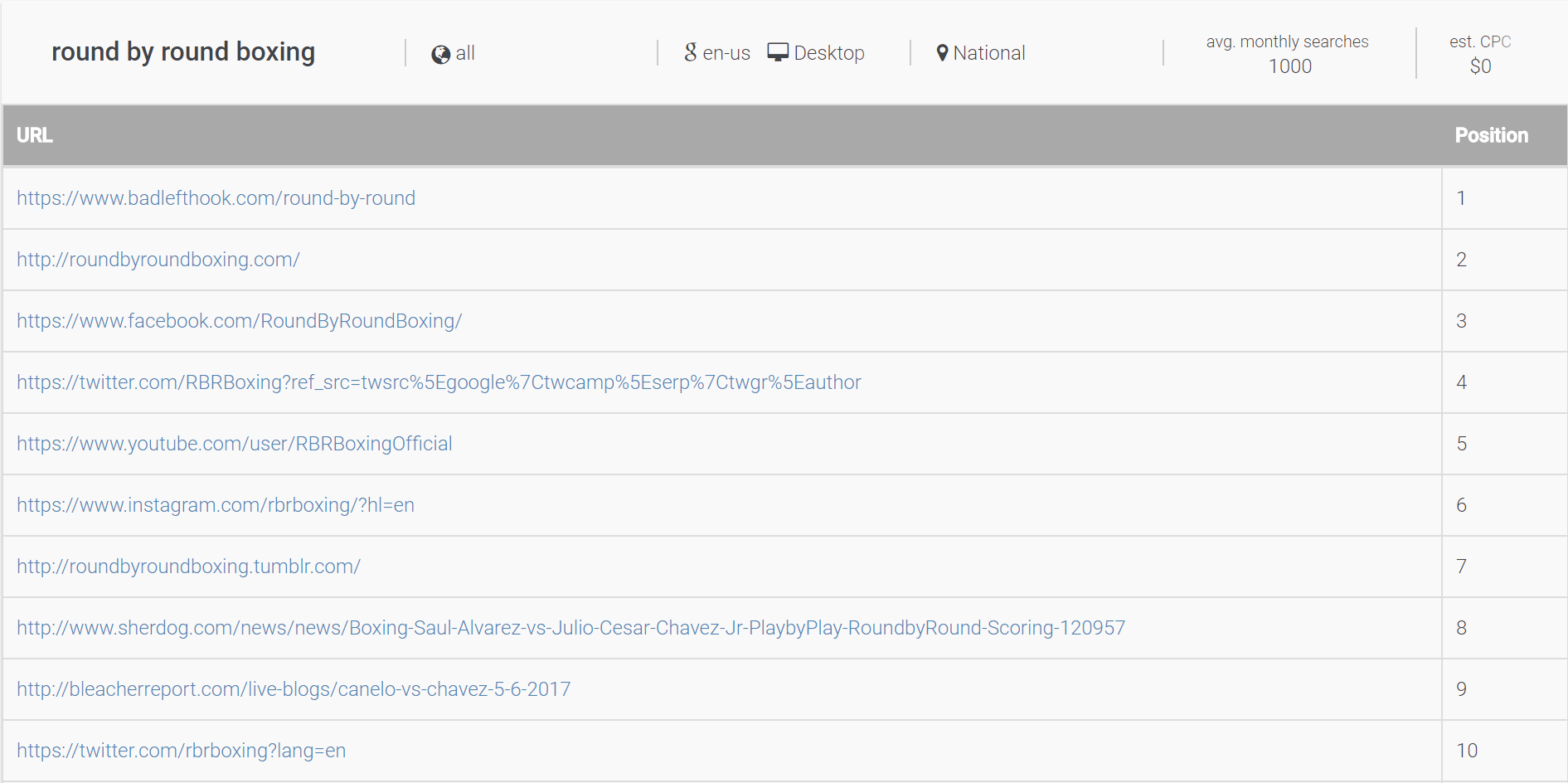Open the Facebook RoundByRoundBoxing link
The height and width of the screenshot is (783, 1568).
pos(239,321)
